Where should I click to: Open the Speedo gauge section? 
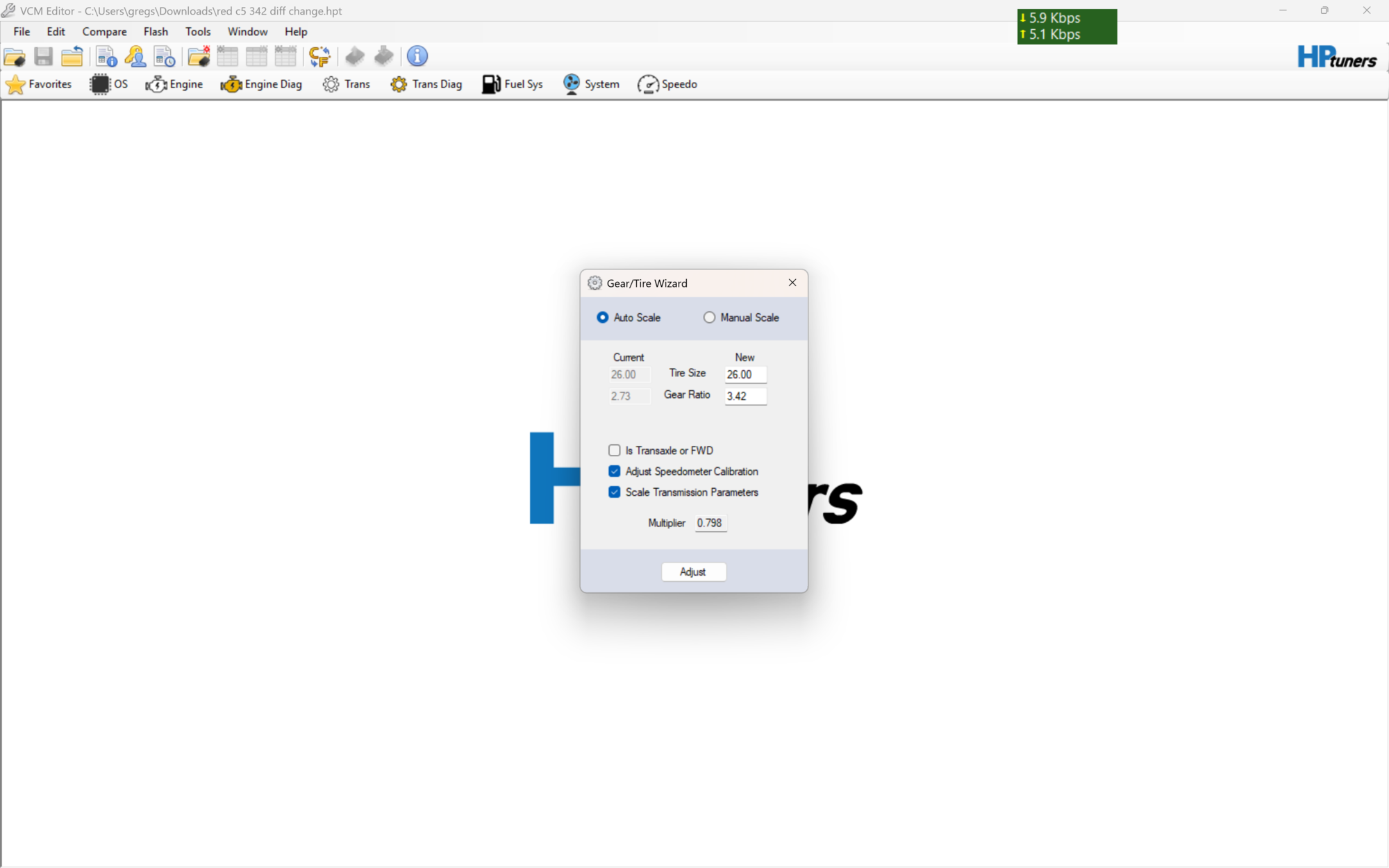point(667,84)
